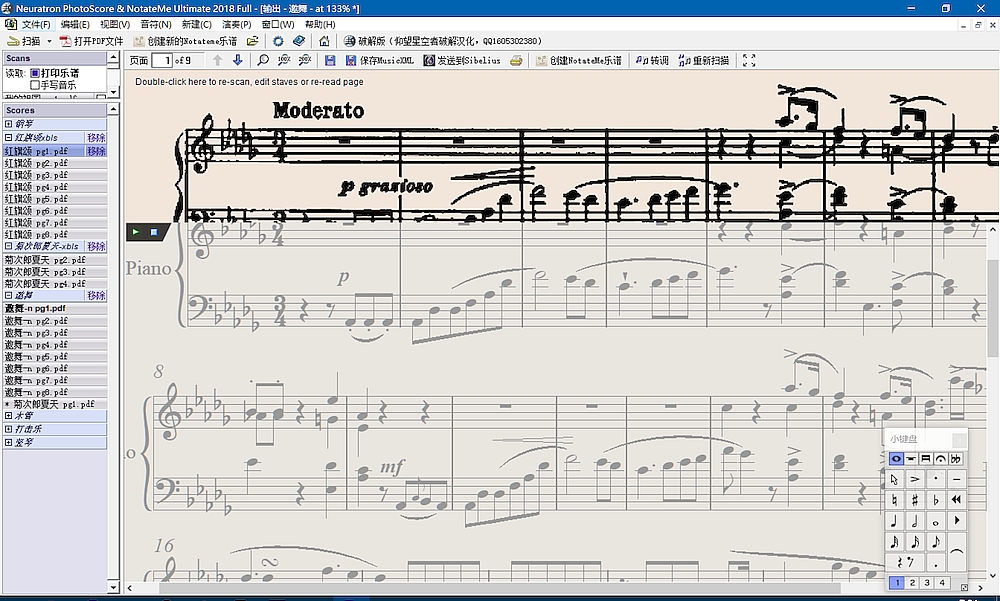Open the 扫描 (Scan) toolbar button
Viewport: 1000px width, 601px height.
click(x=24, y=41)
